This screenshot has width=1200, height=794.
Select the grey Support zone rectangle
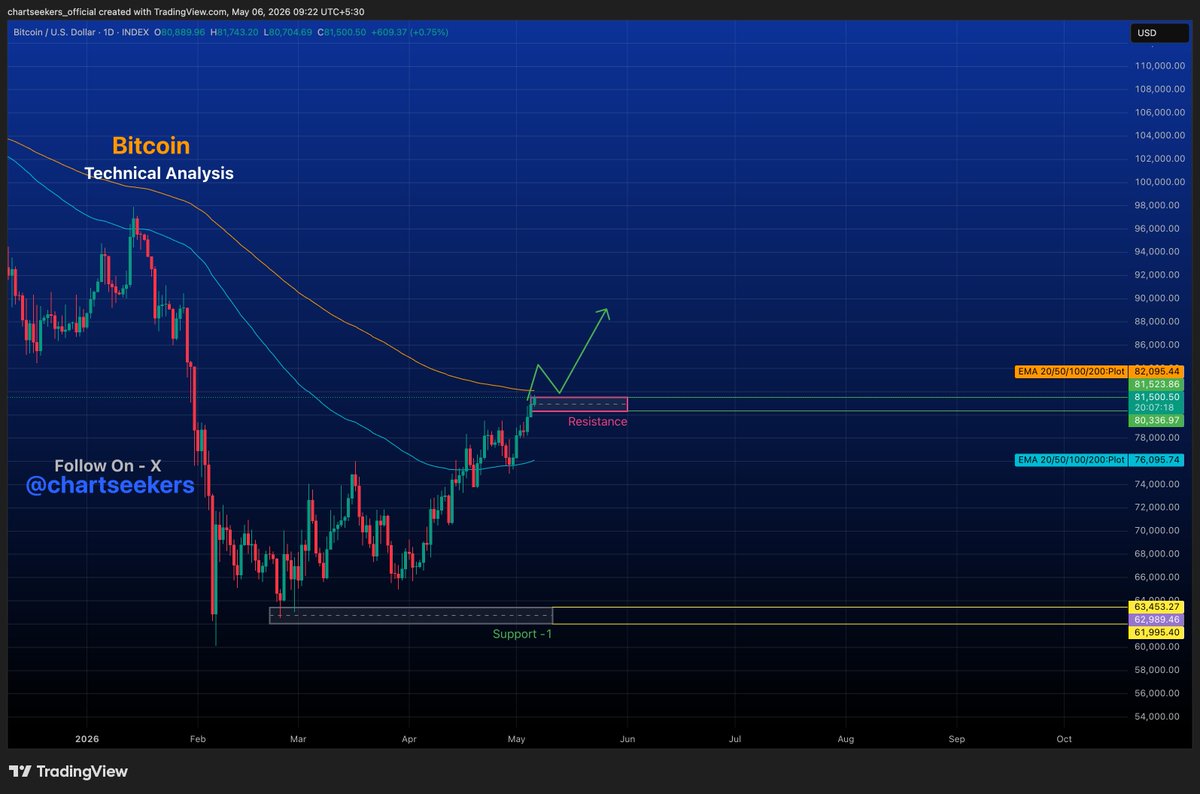pyautogui.click(x=411, y=615)
